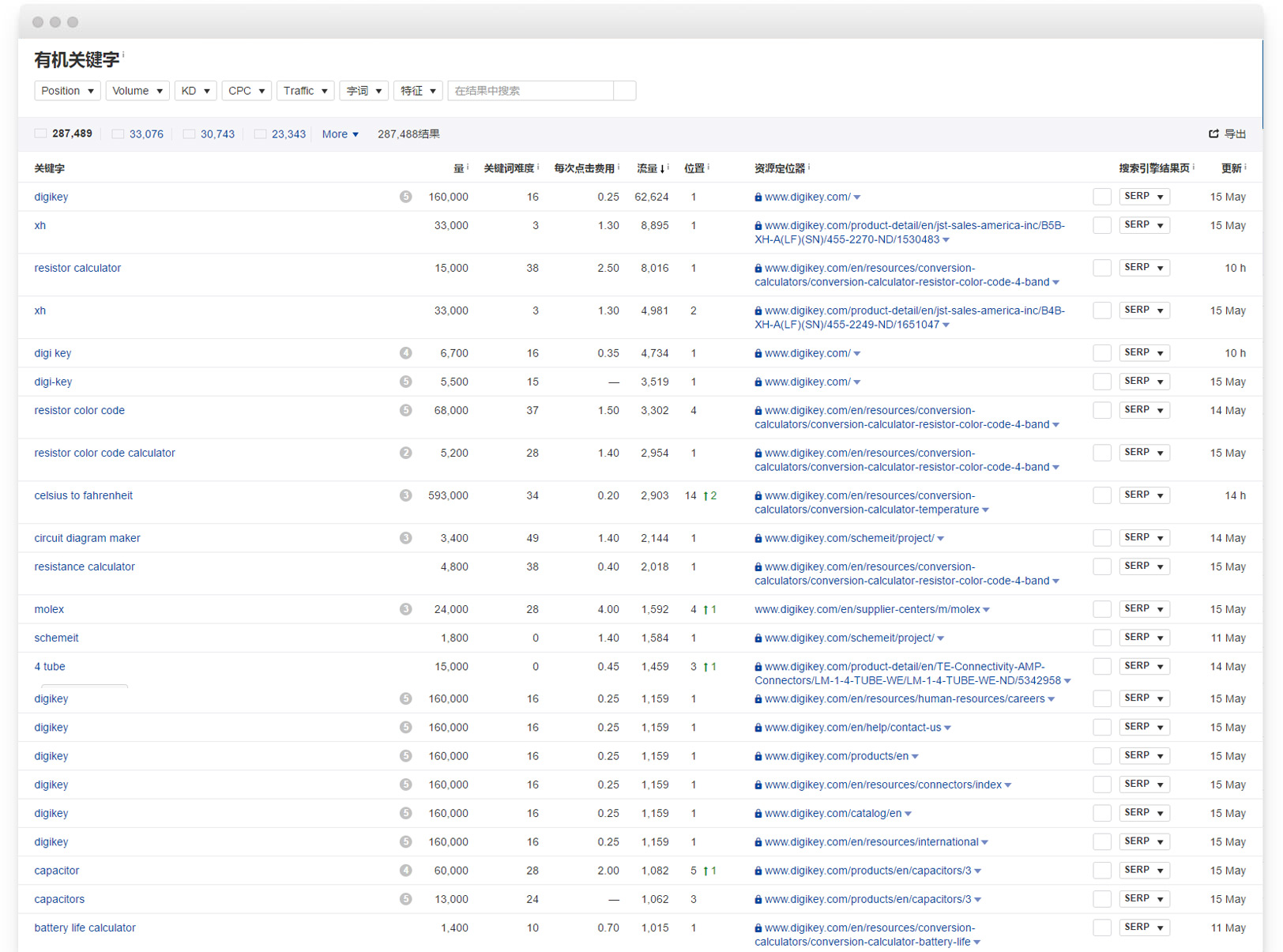Tick the square box in the schemeit row
Image resolution: width=1283 pixels, height=952 pixels.
tap(1102, 638)
